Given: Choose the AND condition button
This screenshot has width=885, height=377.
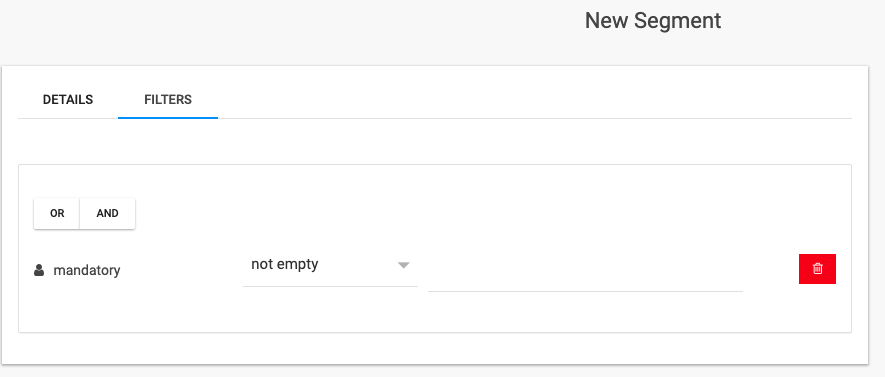Looking at the screenshot, I should click(107, 213).
